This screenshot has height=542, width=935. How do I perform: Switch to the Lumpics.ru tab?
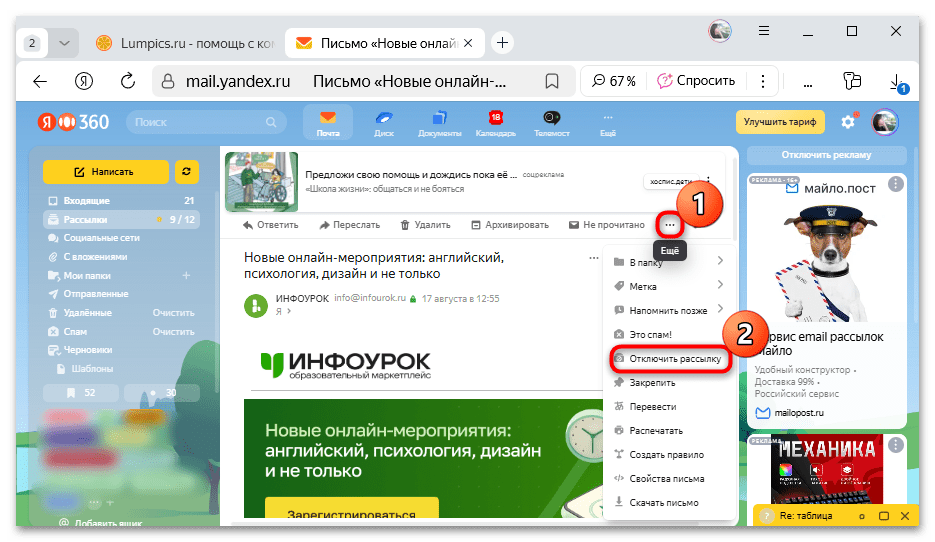coord(185,43)
